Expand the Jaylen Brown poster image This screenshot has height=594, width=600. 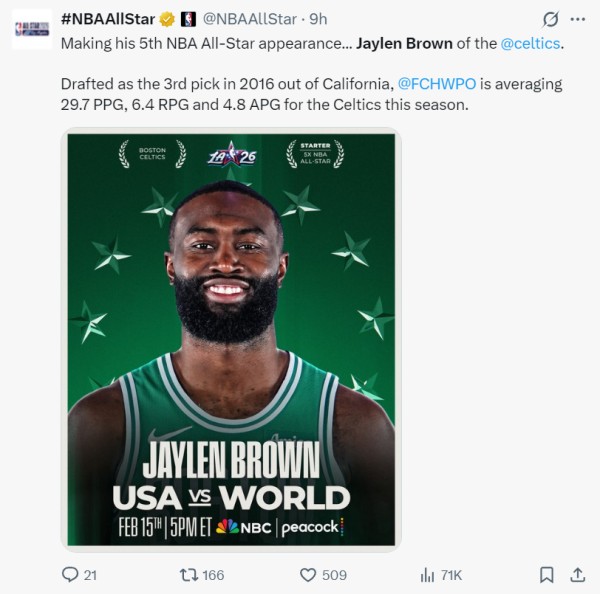(231, 339)
